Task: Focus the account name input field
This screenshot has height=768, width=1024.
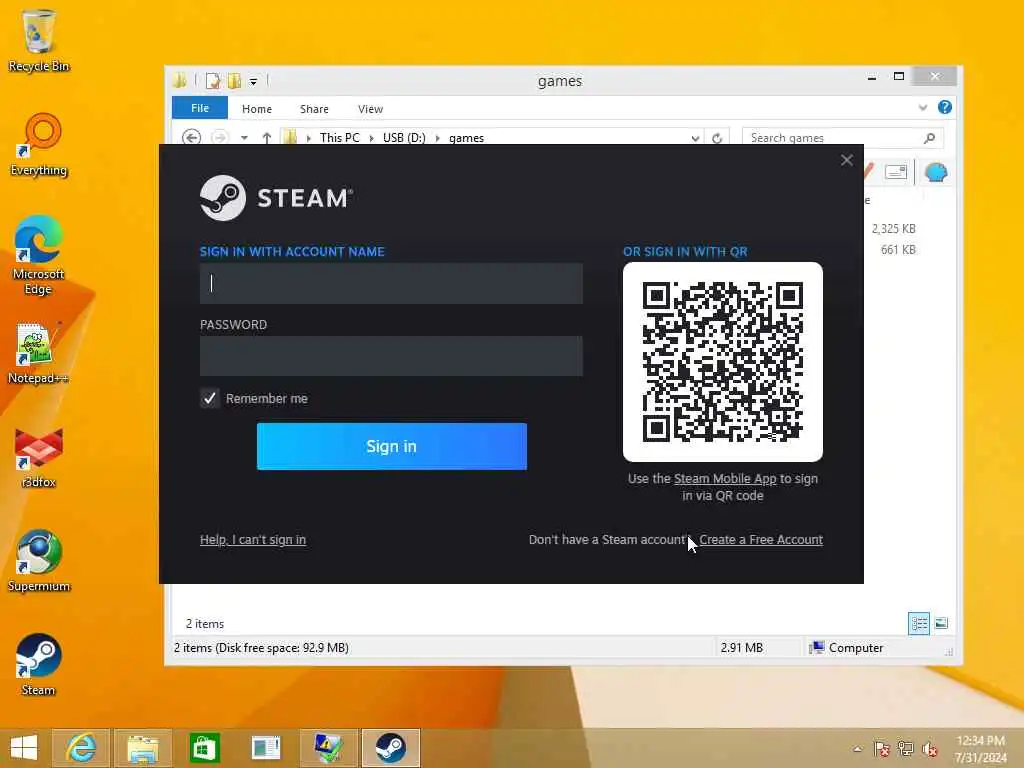Action: point(391,283)
